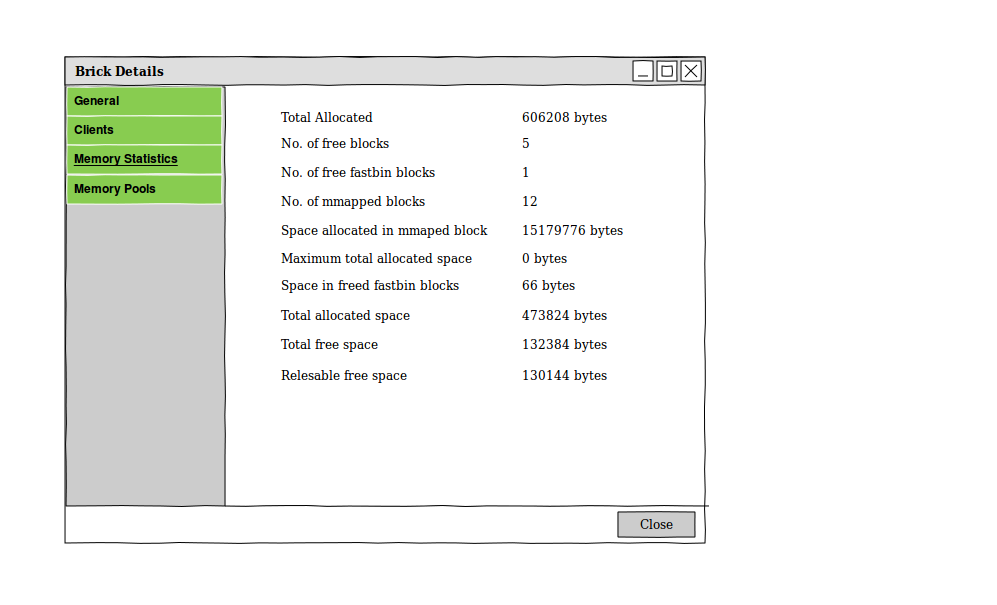This screenshot has height=605, width=997.
Task: Click the Total free space label
Action: pyautogui.click(x=329, y=344)
